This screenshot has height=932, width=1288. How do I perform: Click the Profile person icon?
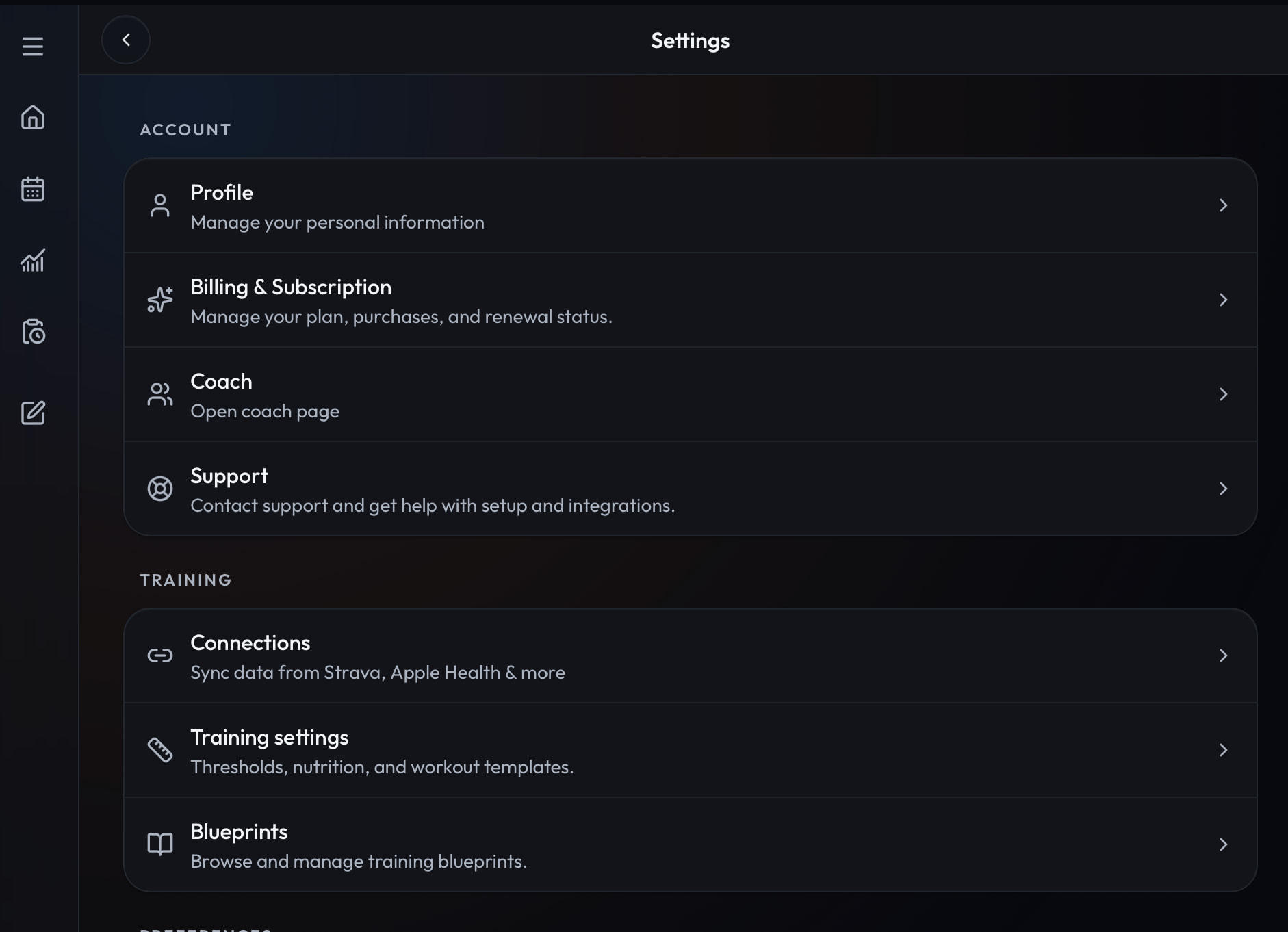(160, 205)
